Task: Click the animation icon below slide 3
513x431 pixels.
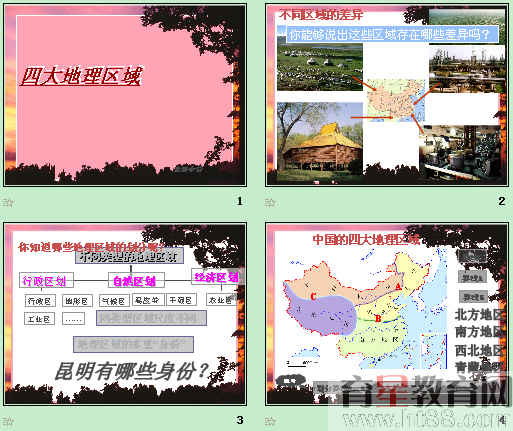Action: pos(8,421)
